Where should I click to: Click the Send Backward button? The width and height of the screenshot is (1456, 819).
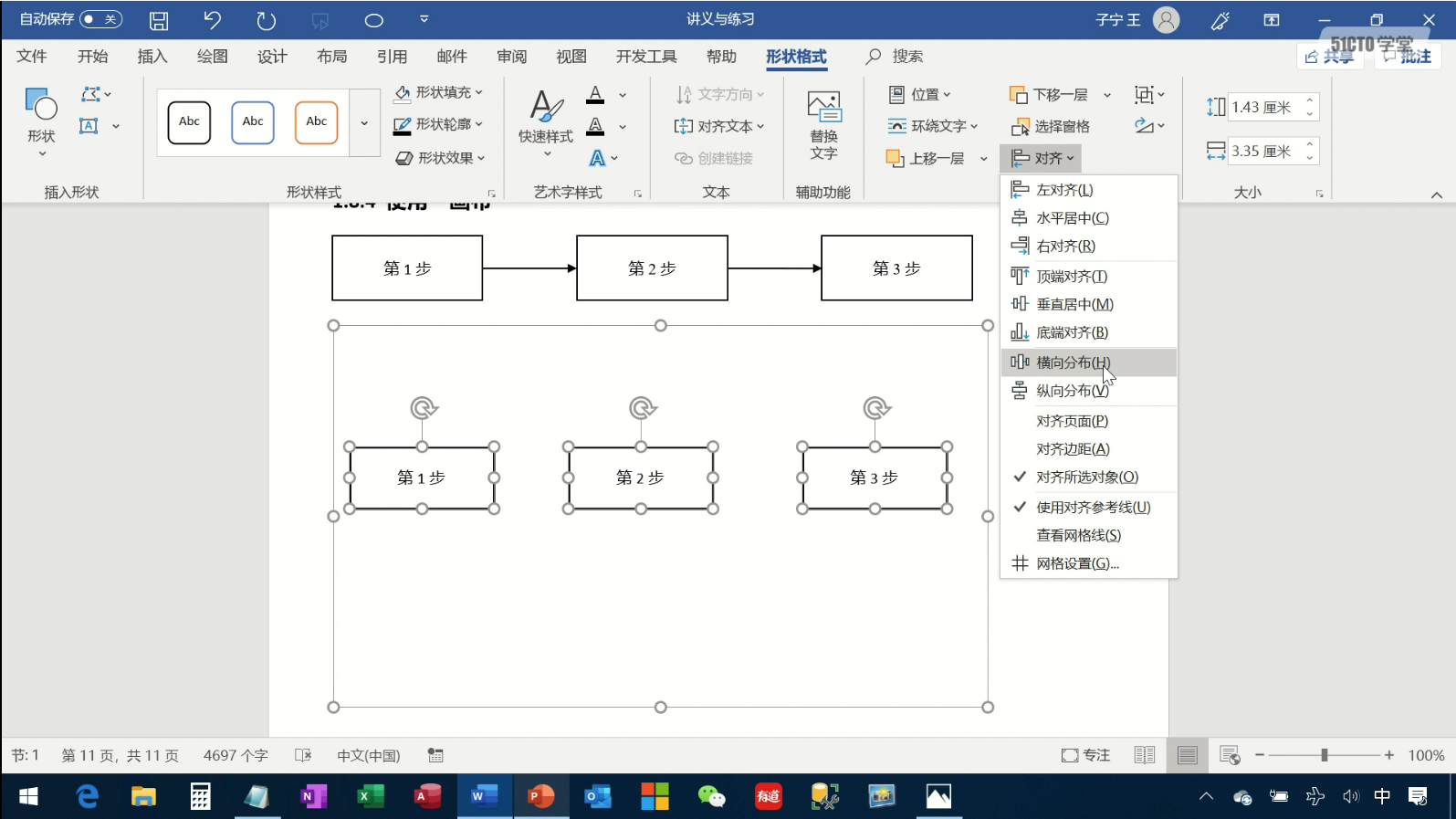pyautogui.click(x=1049, y=95)
